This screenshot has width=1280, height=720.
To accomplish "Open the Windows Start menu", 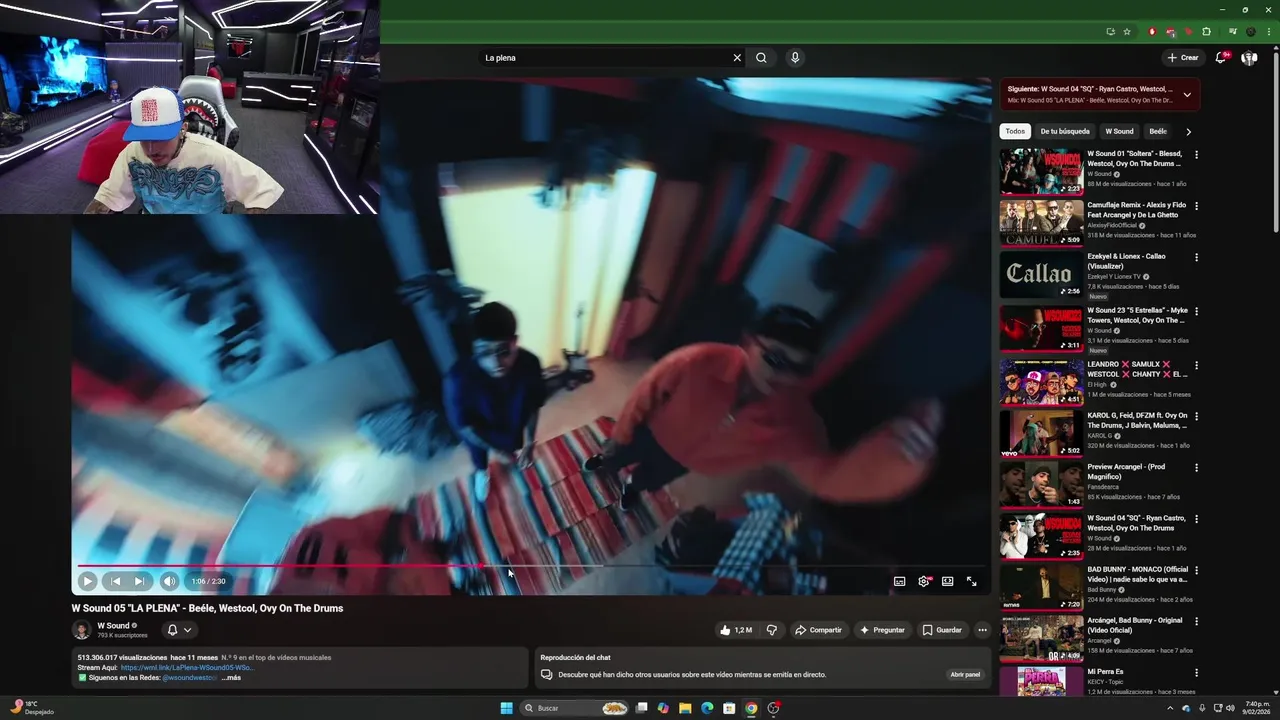I will pyautogui.click(x=506, y=708).
